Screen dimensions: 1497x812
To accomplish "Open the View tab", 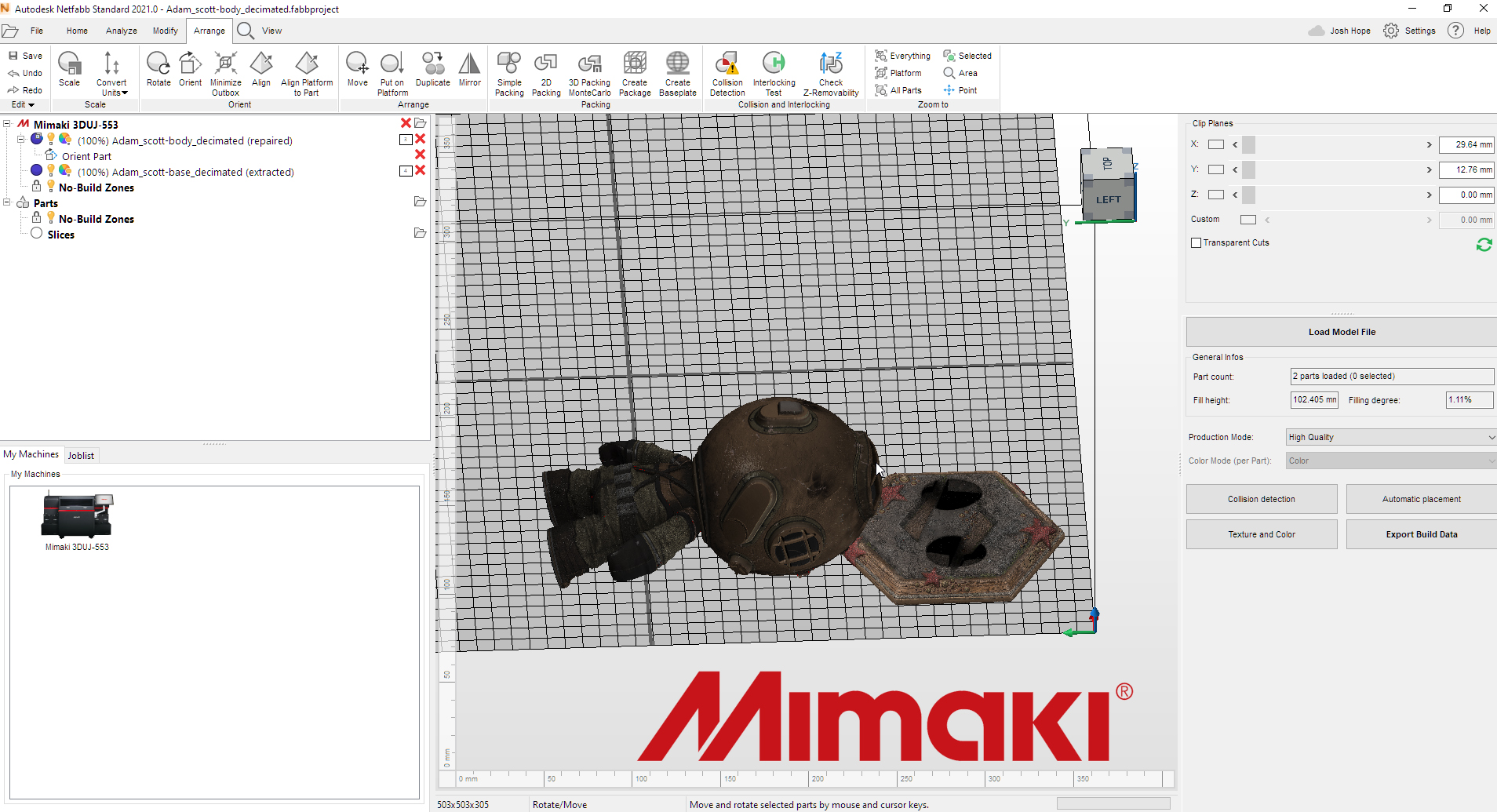I will pyautogui.click(x=271, y=31).
